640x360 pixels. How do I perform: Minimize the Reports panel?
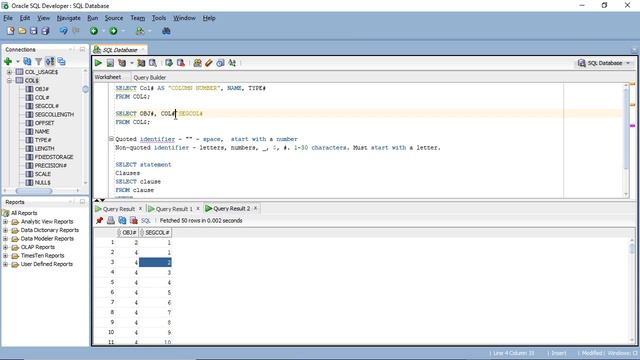(x=82, y=202)
